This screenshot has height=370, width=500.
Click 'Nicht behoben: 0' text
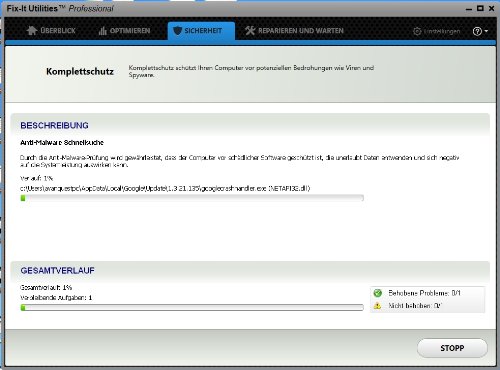[x=415, y=305]
